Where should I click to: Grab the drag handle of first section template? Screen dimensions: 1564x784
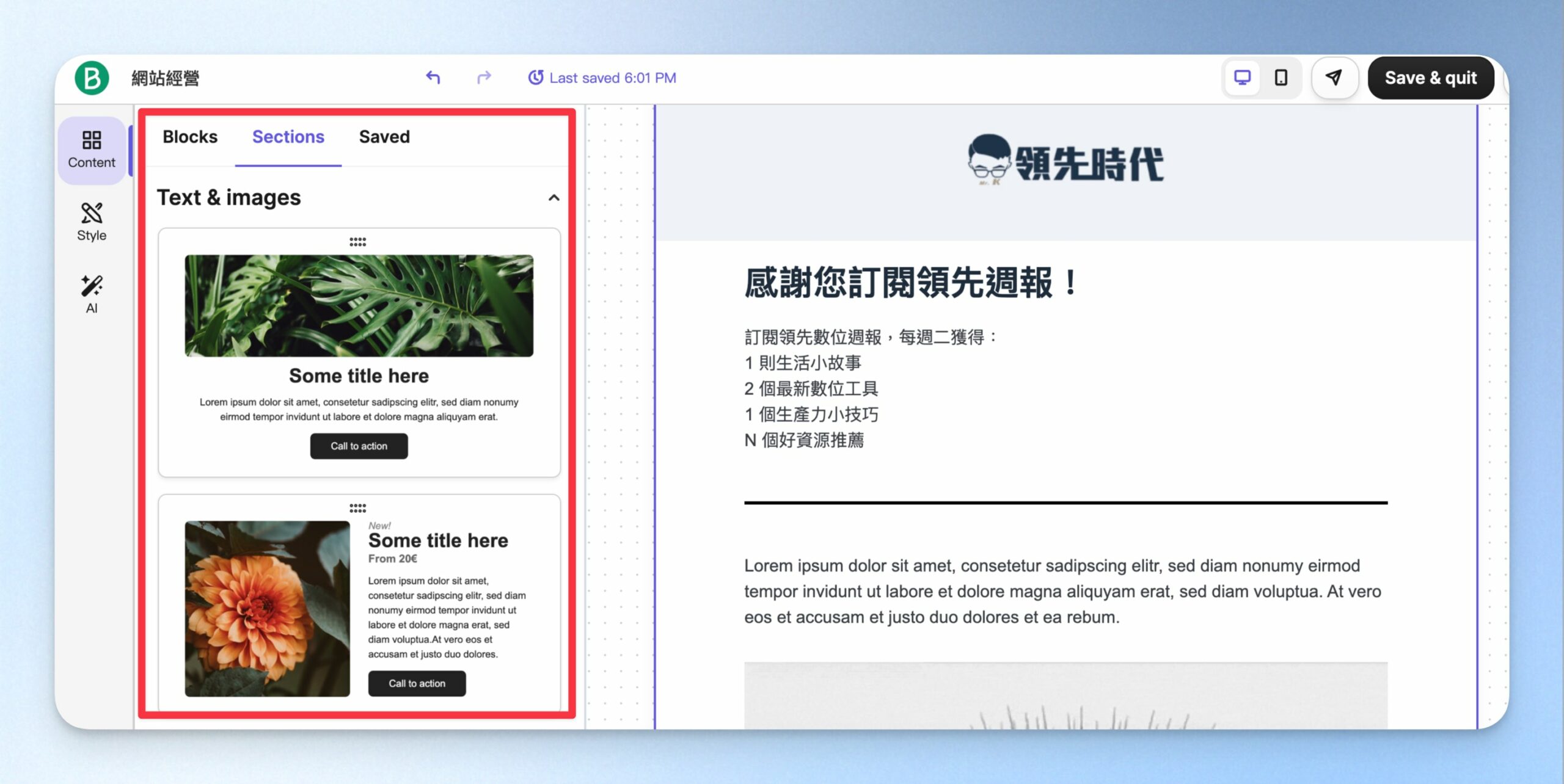(x=358, y=242)
